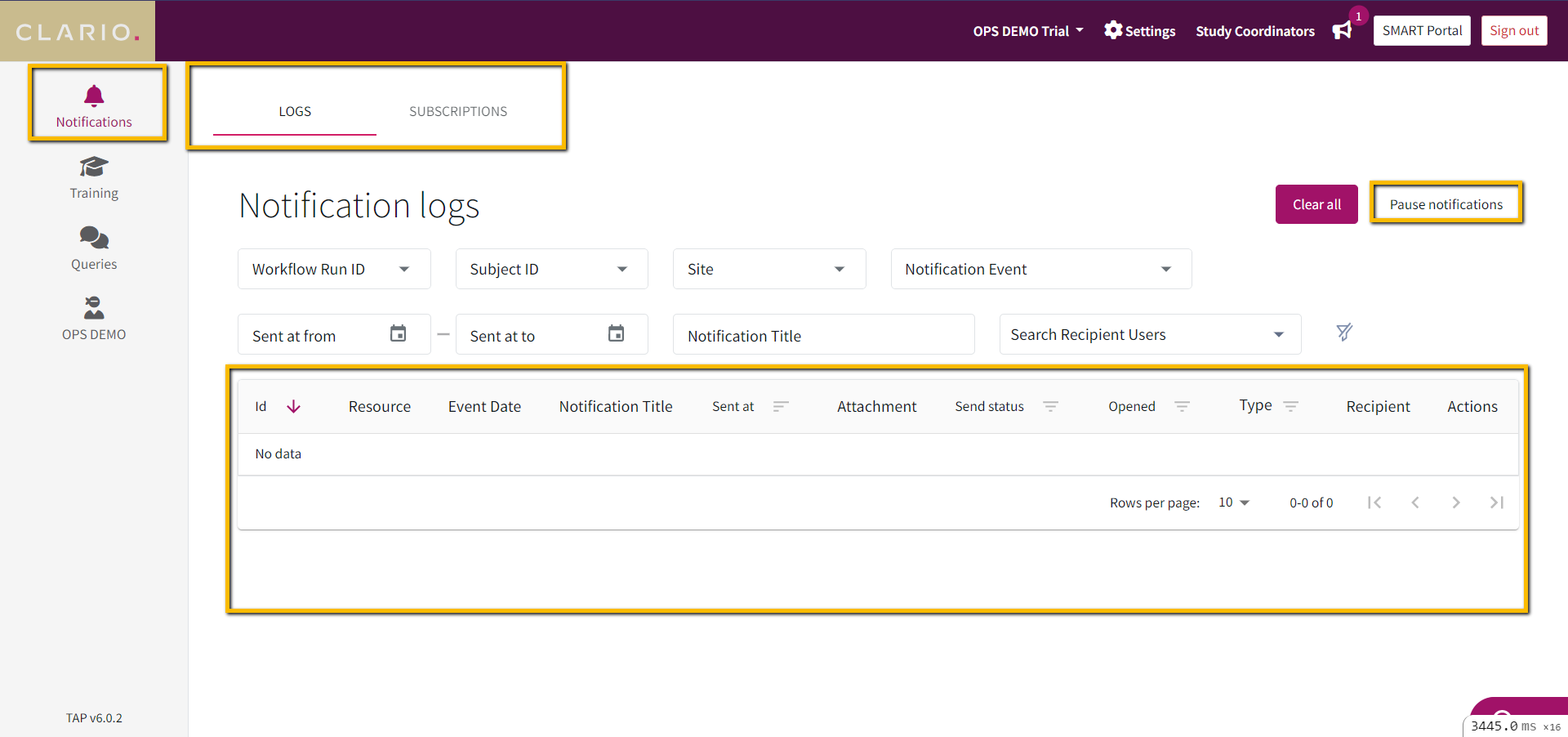Toggle sort on Send status column

[1052, 405]
